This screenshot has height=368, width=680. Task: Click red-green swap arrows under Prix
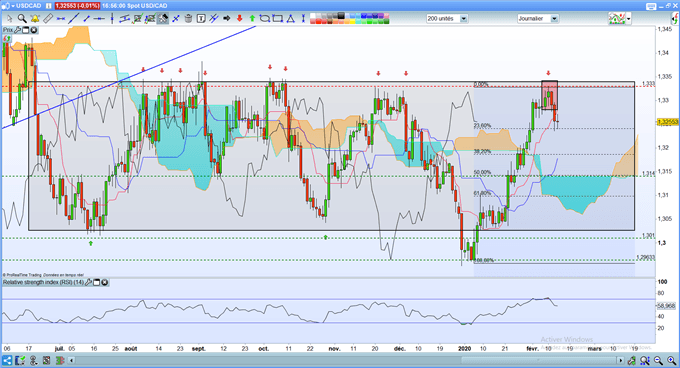tap(7, 39)
